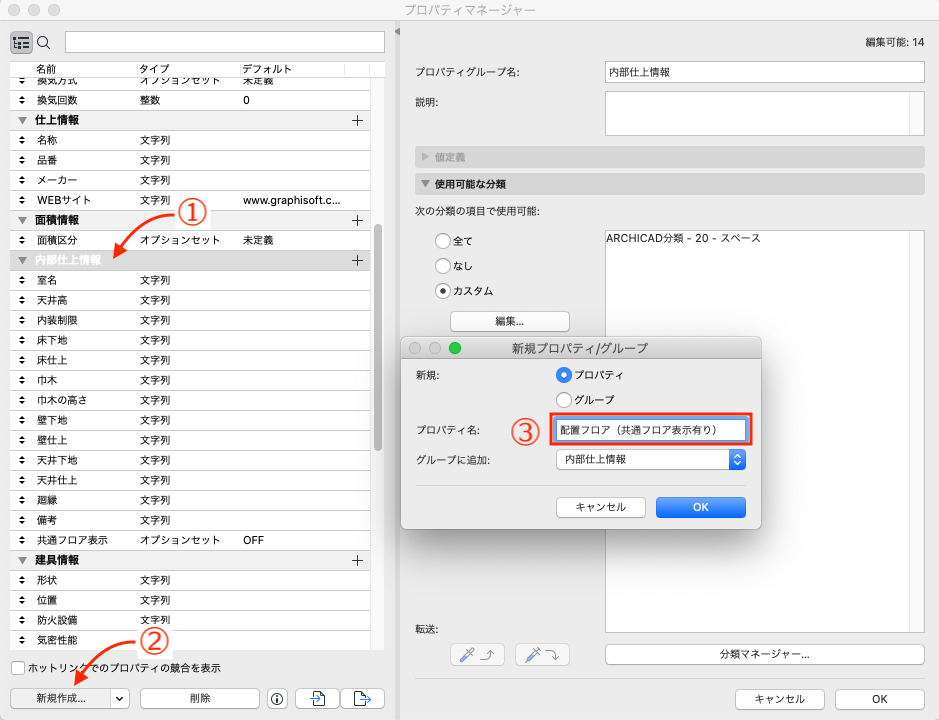Click reorder handle of 気密性能 row
This screenshot has width=939, height=720.
(22, 640)
